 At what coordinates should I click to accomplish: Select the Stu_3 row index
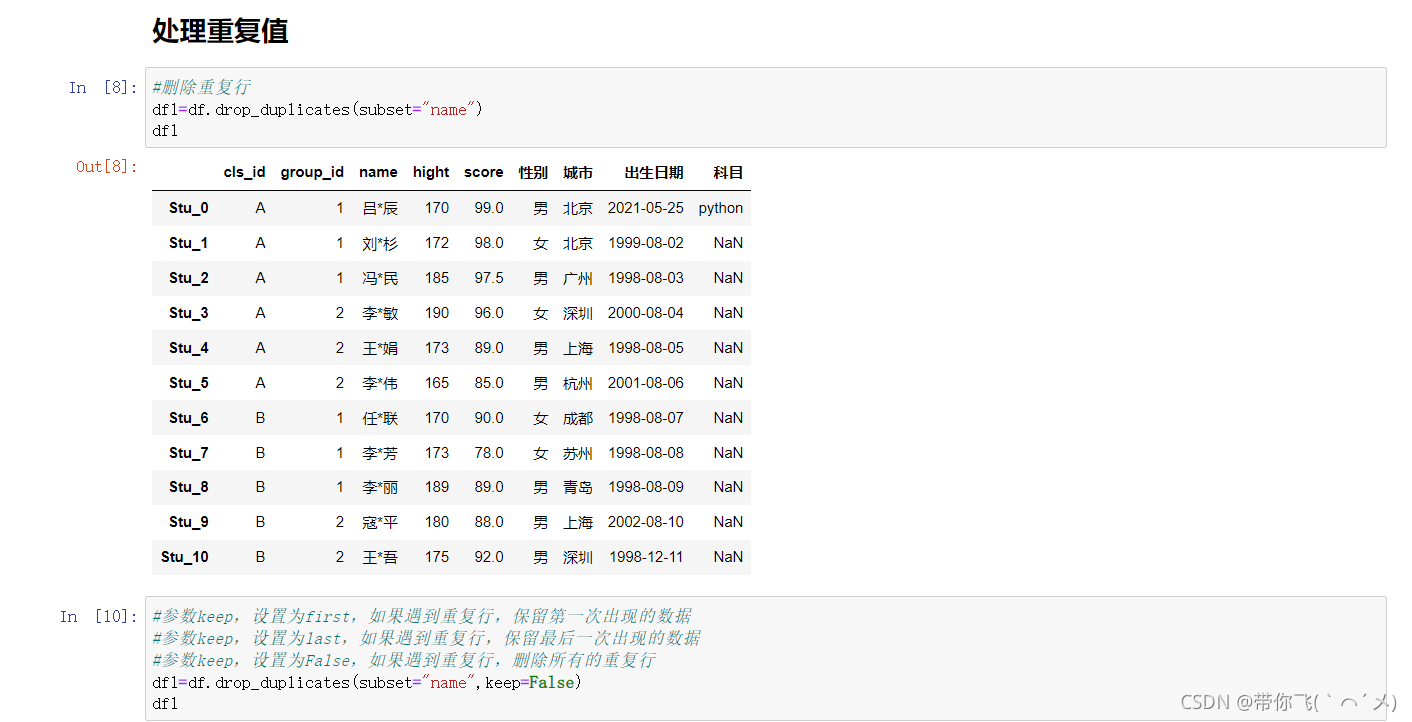click(189, 313)
